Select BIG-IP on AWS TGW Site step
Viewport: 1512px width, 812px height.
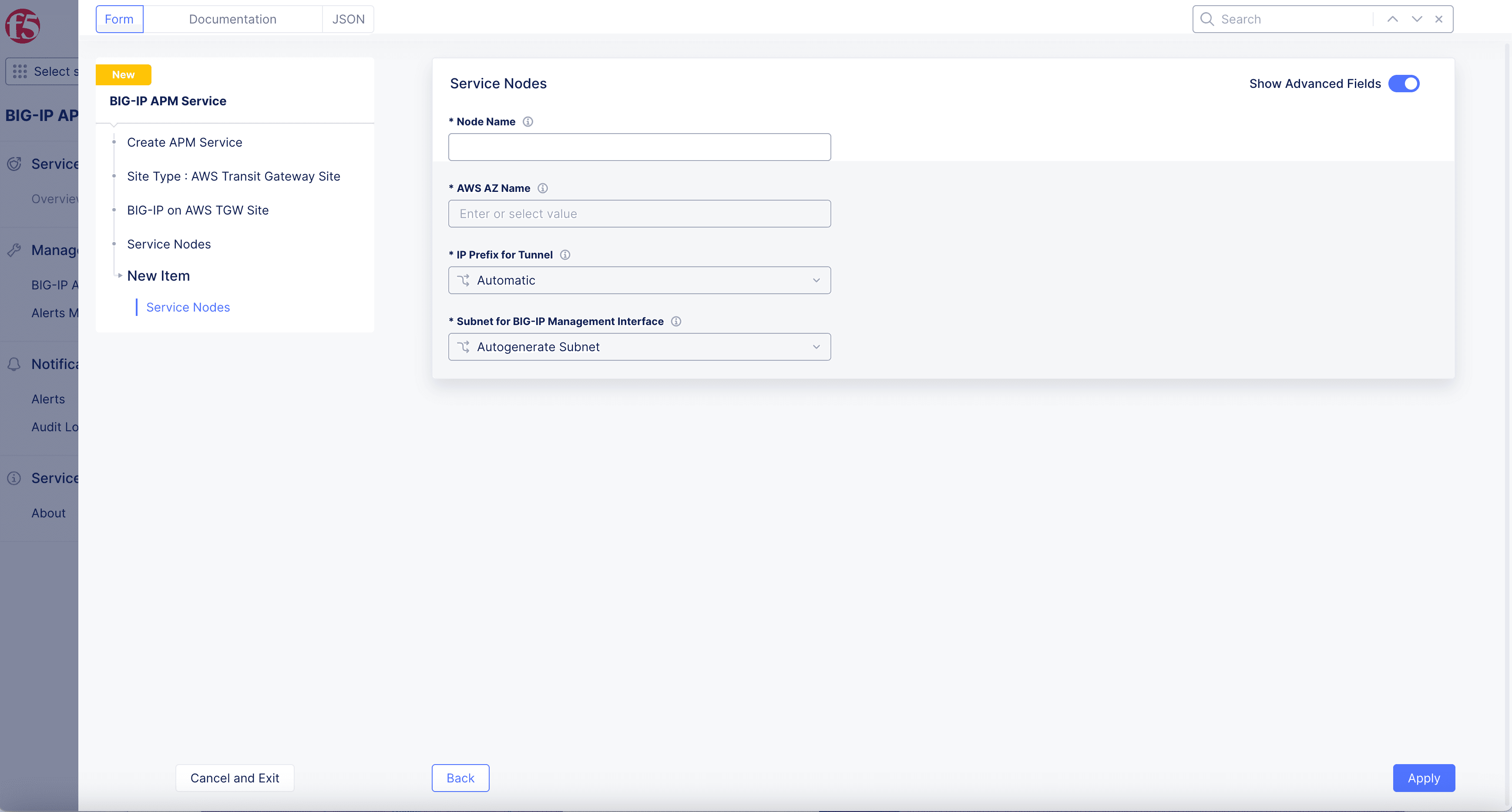tap(198, 210)
